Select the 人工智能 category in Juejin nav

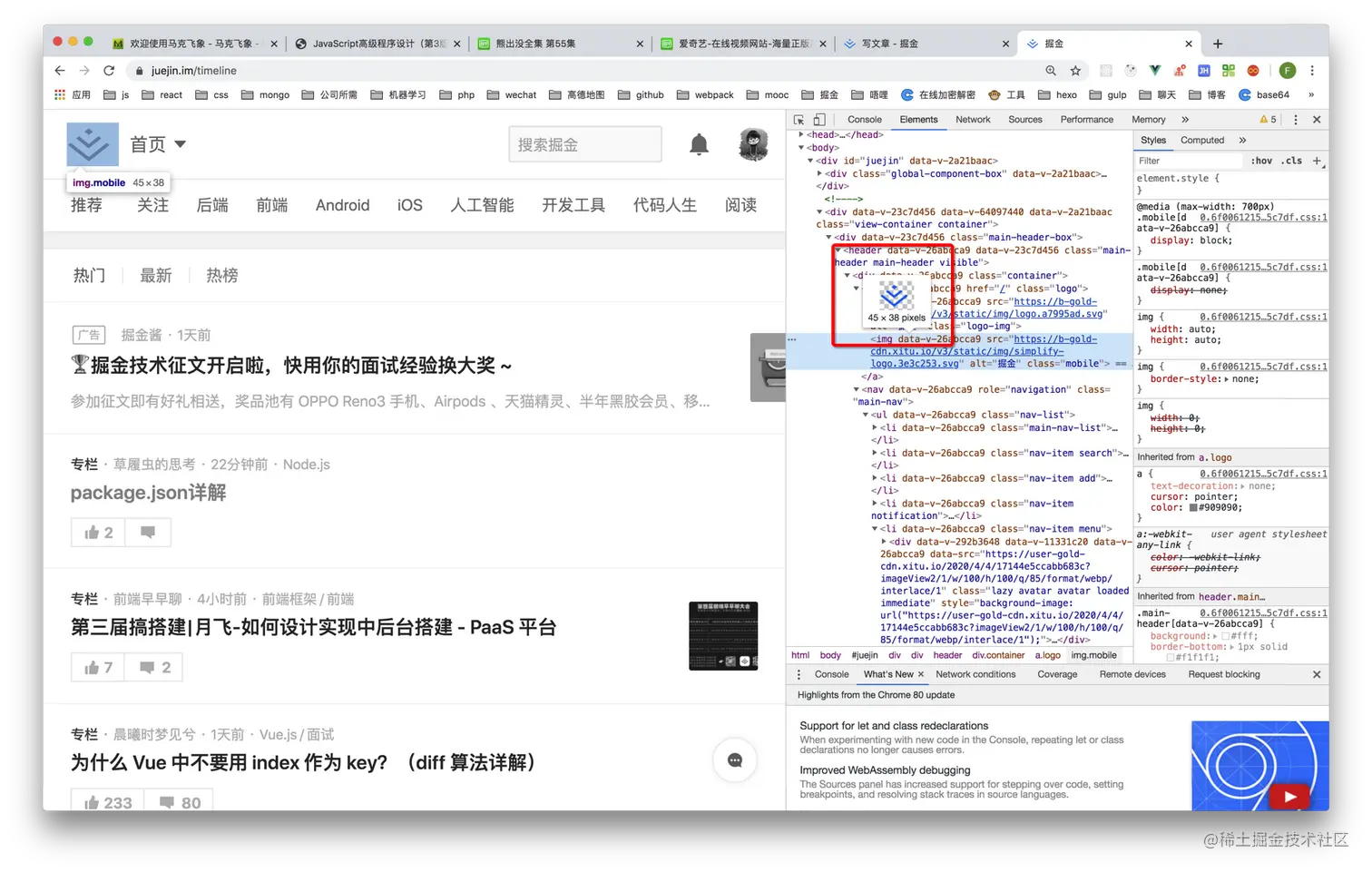(483, 205)
